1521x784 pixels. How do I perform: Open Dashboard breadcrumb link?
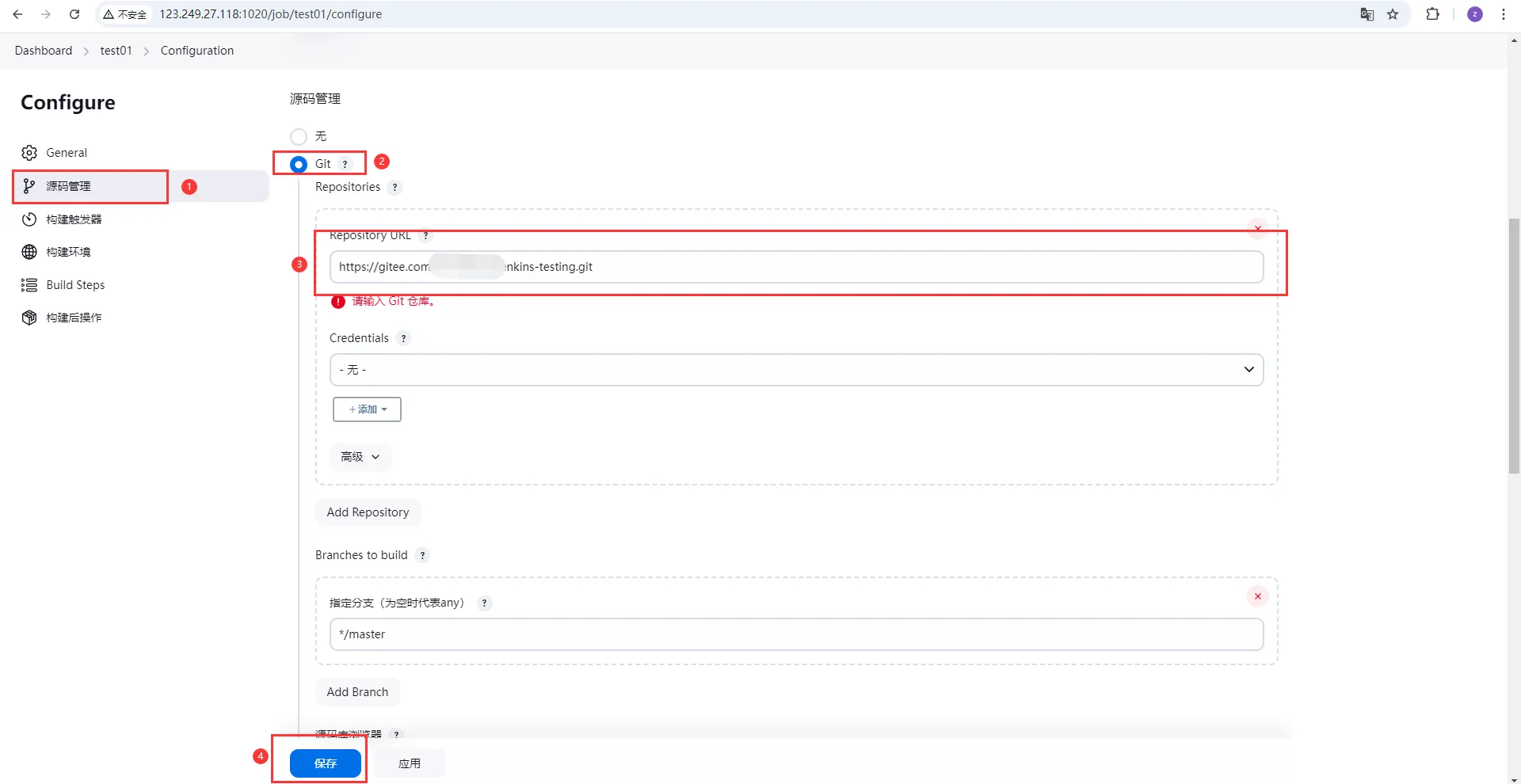44,51
